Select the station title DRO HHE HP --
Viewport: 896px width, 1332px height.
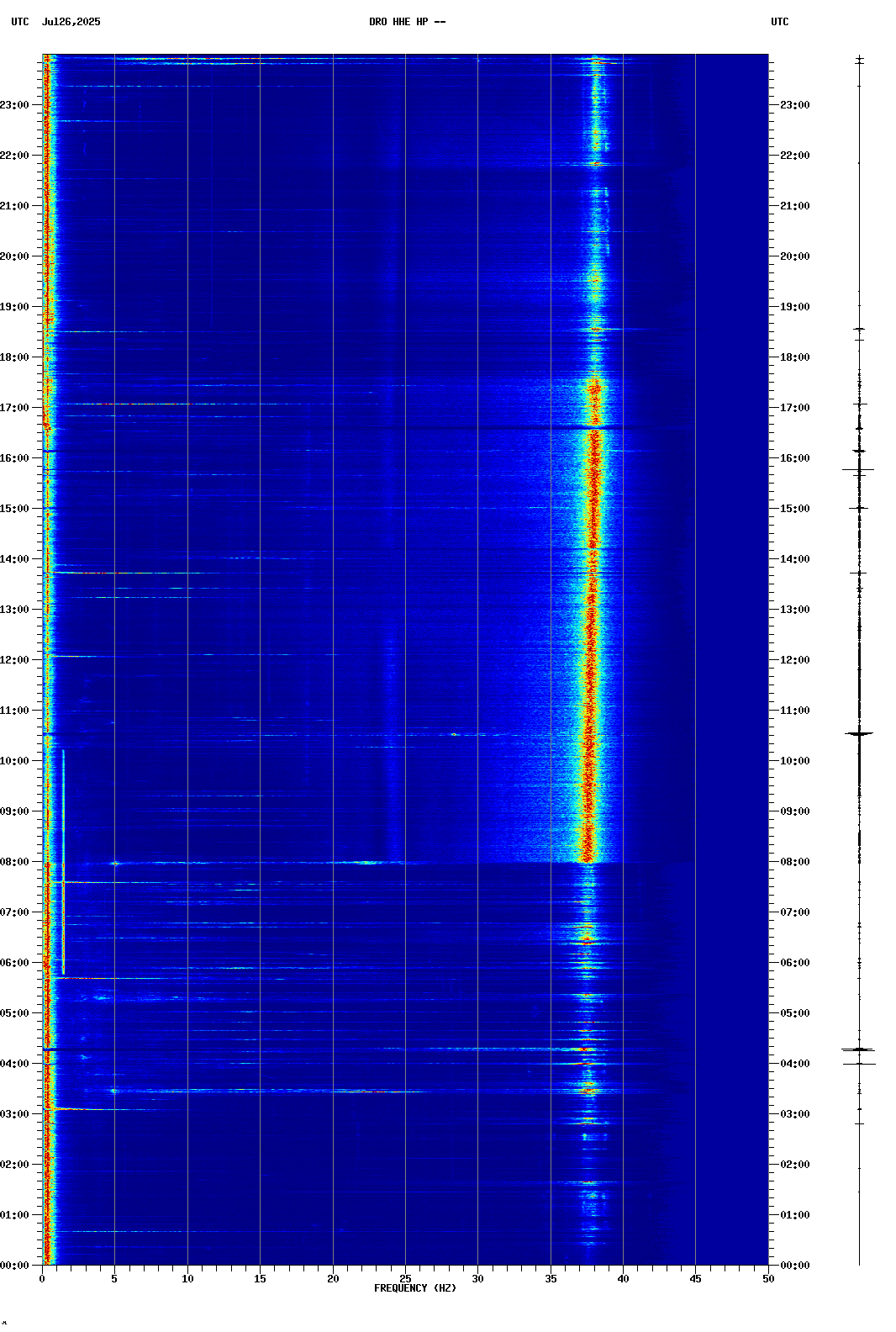(407, 22)
